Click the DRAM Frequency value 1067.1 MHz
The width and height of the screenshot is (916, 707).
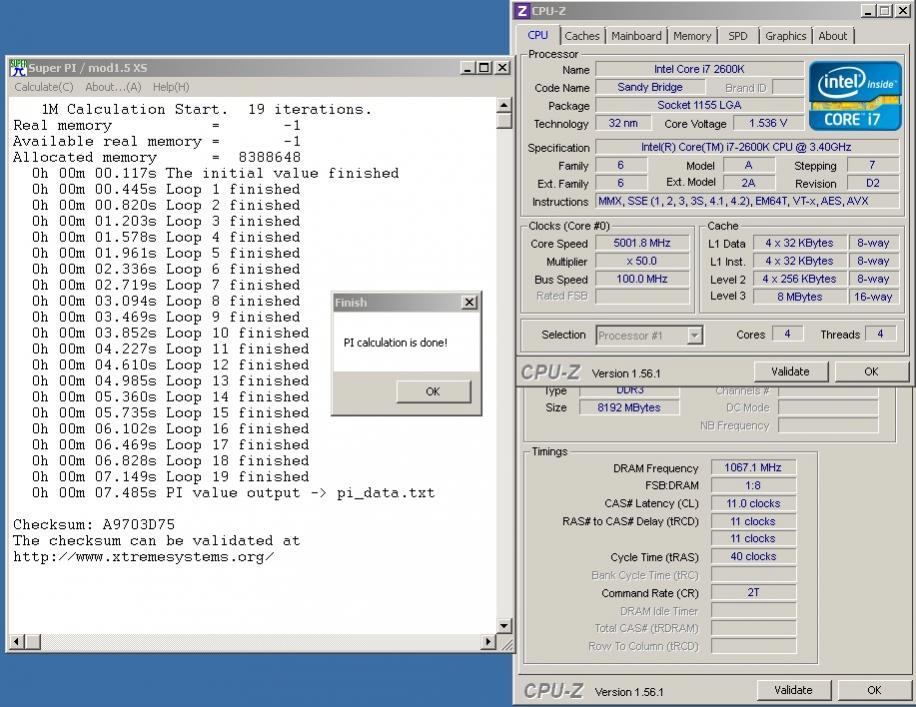coord(752,467)
